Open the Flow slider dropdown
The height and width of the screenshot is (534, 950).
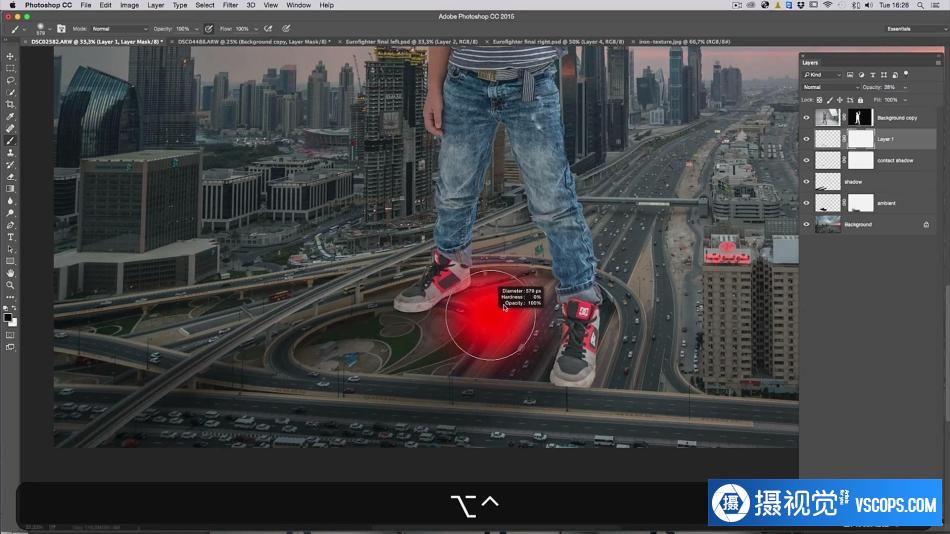[x=256, y=29]
